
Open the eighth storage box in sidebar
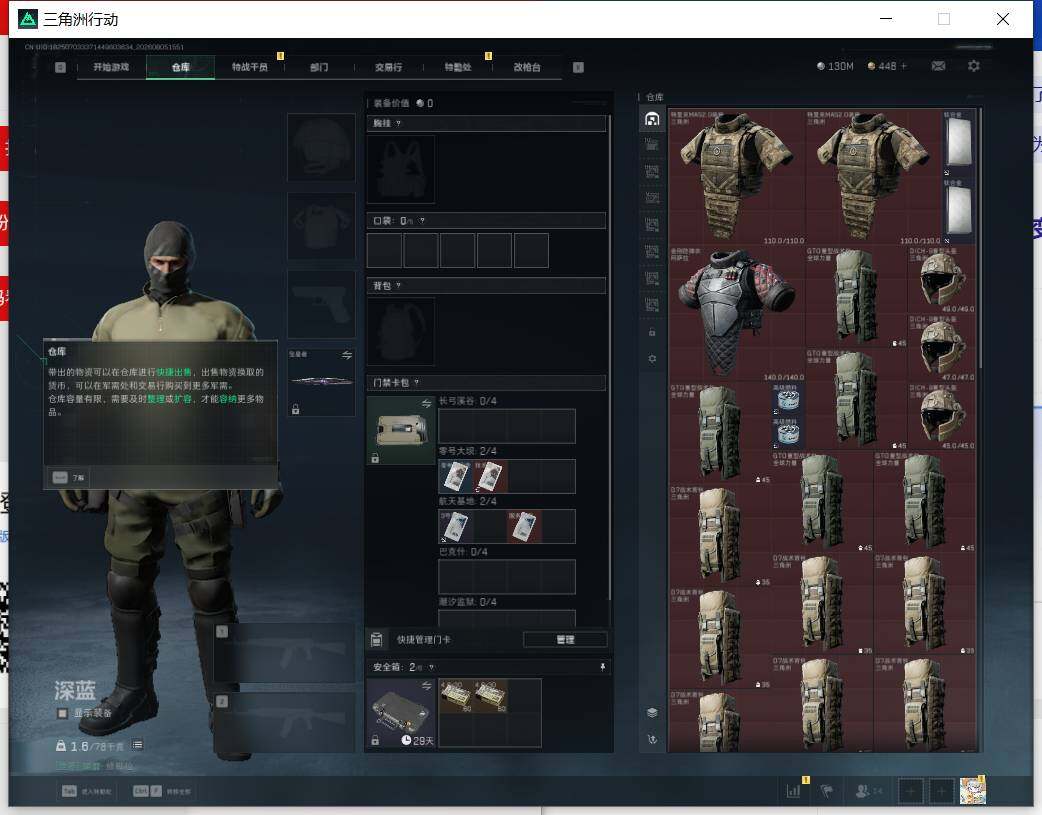(x=652, y=304)
